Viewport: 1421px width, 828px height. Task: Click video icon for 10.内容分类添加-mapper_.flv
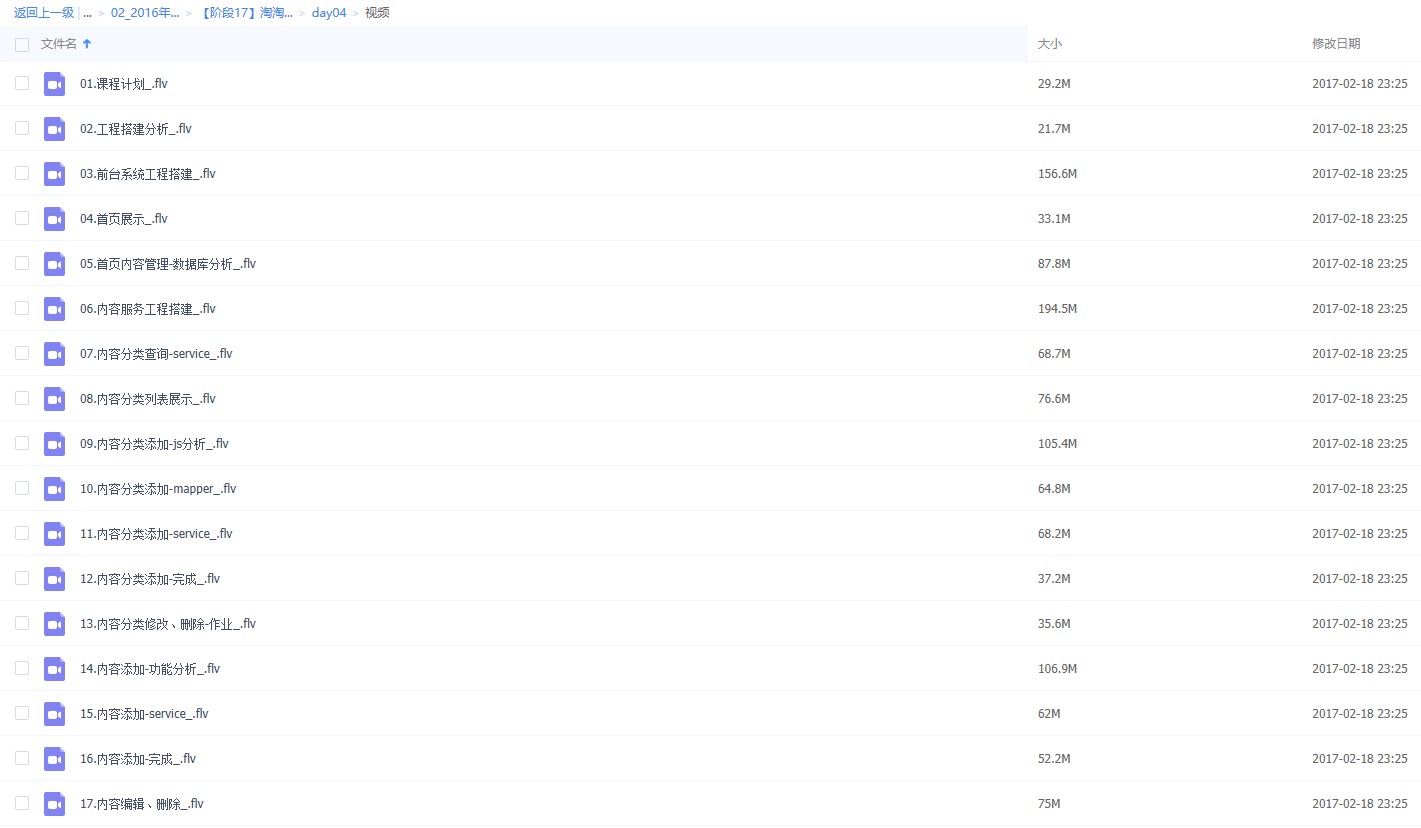(x=54, y=489)
